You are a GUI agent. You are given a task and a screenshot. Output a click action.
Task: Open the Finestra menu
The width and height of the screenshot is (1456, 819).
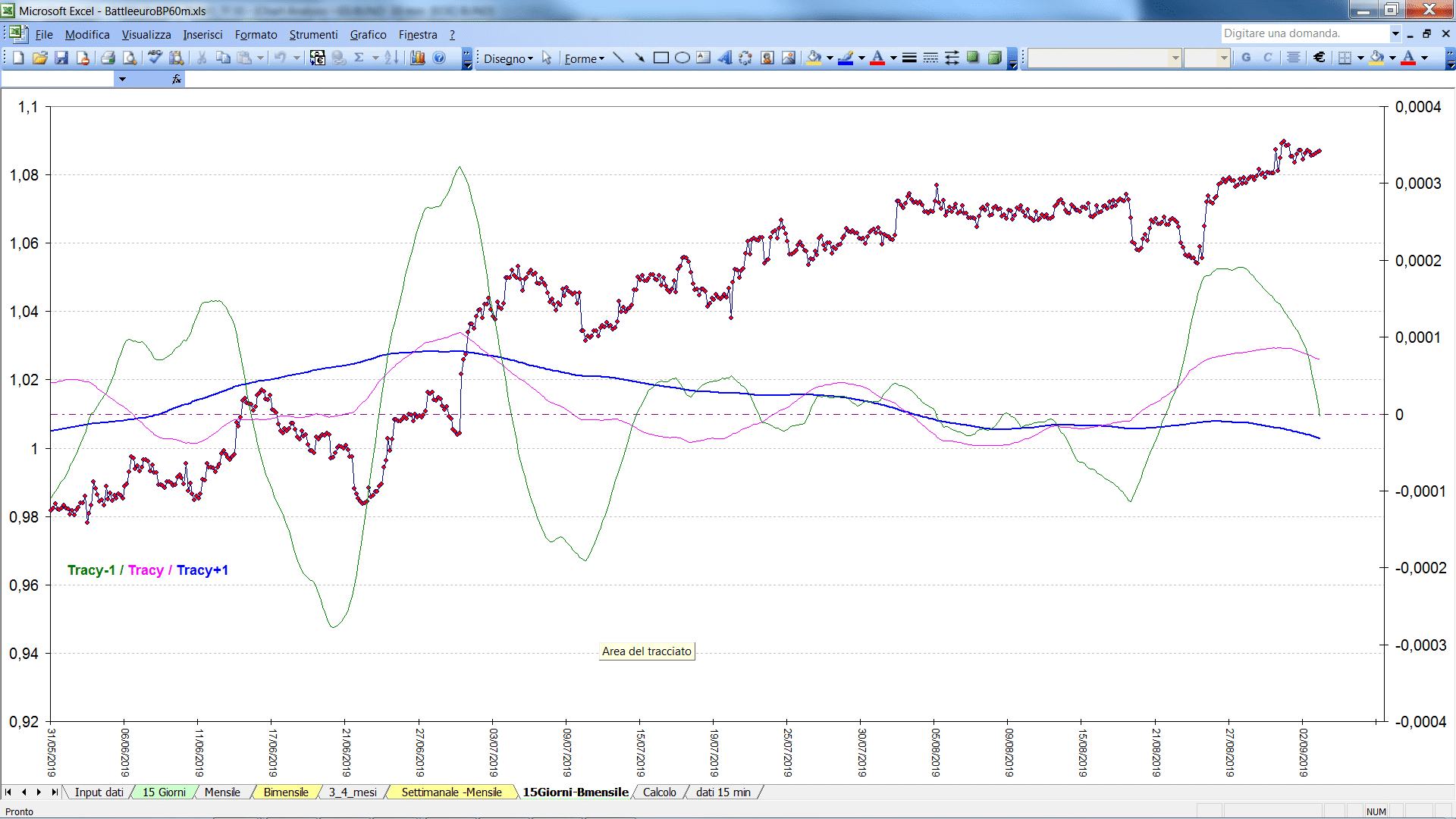418,34
